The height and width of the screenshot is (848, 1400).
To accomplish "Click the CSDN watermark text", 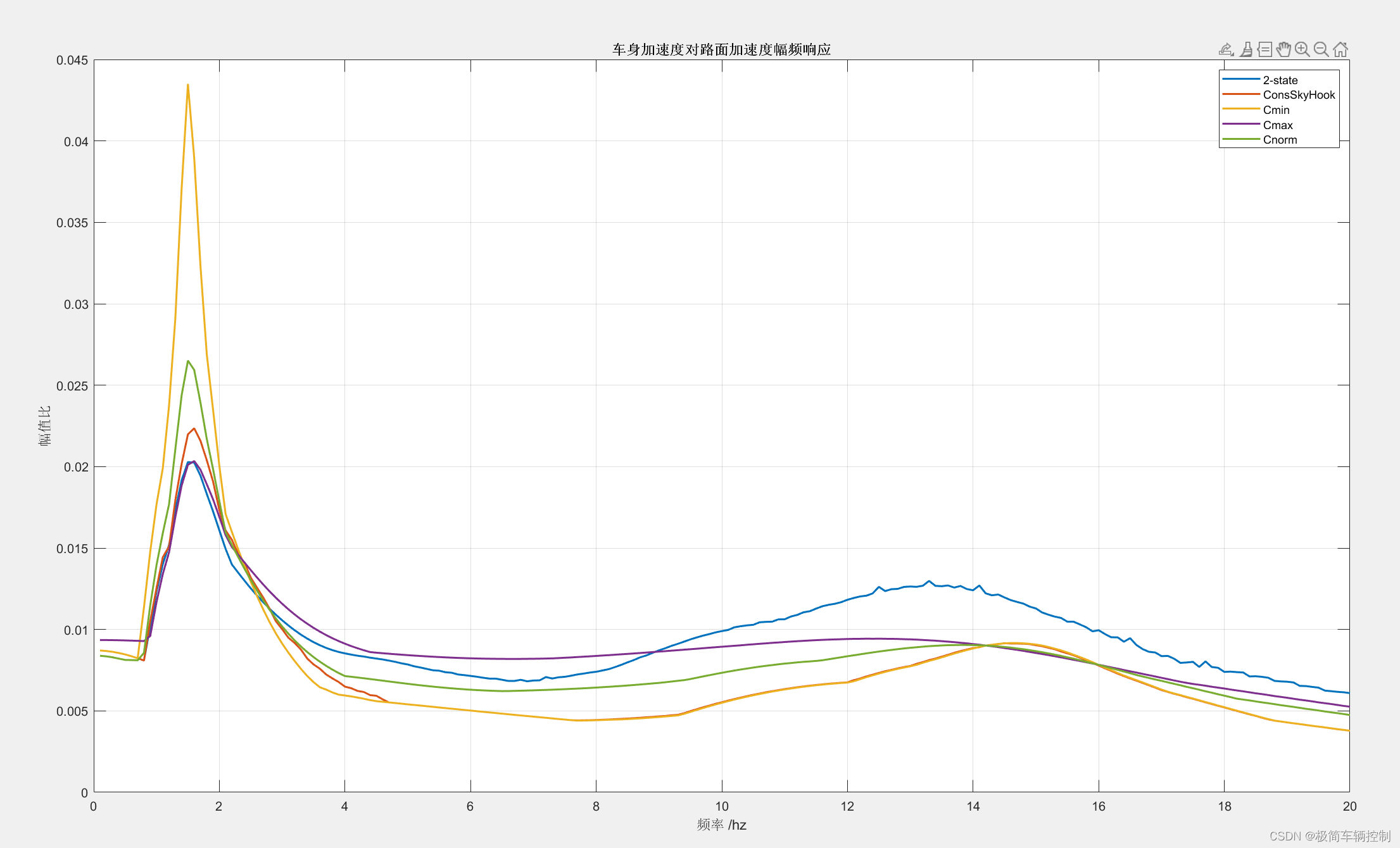I will pyautogui.click(x=1330, y=836).
